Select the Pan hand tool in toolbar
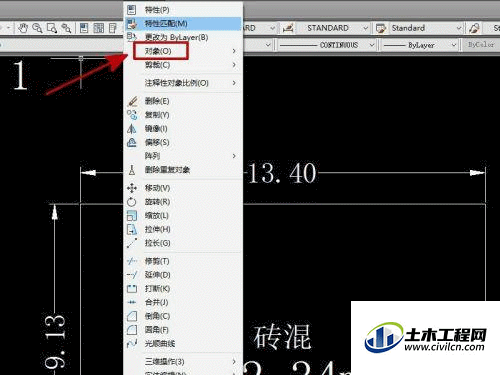This screenshot has width=500, height=375. click(23, 28)
